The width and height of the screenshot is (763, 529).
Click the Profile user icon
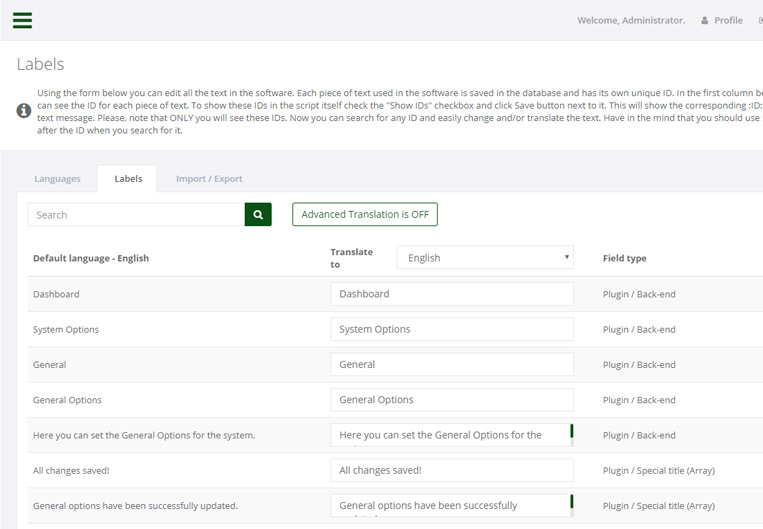coord(705,20)
